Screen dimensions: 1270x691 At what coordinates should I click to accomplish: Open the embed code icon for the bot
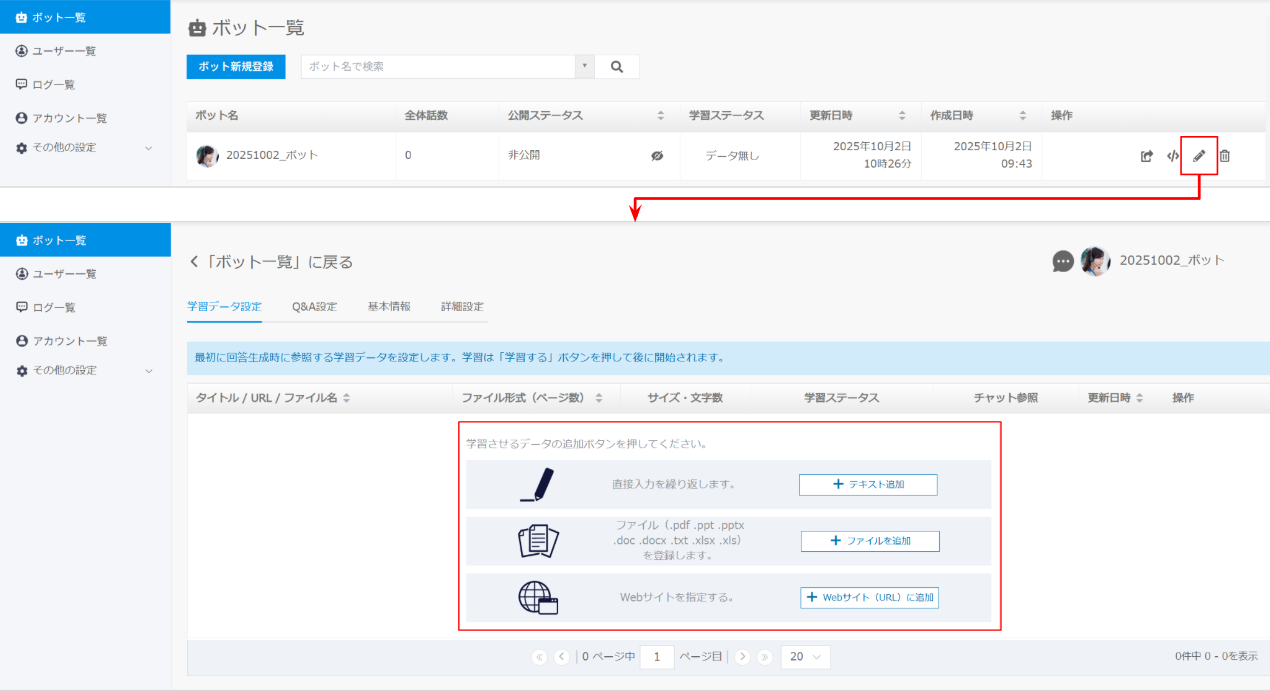pyautogui.click(x=1173, y=156)
